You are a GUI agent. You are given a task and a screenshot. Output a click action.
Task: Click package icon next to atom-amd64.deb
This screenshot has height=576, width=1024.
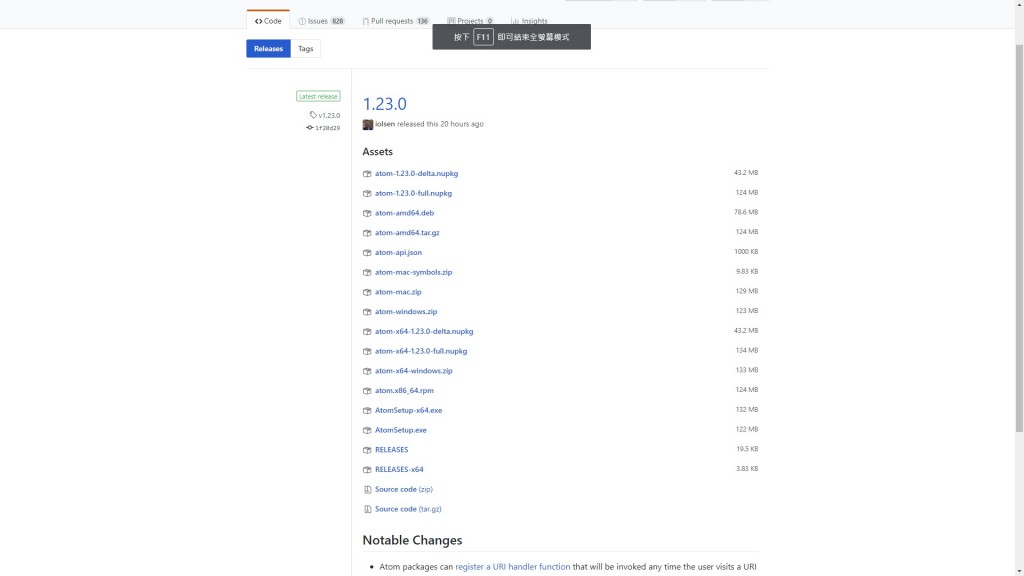pyautogui.click(x=367, y=213)
